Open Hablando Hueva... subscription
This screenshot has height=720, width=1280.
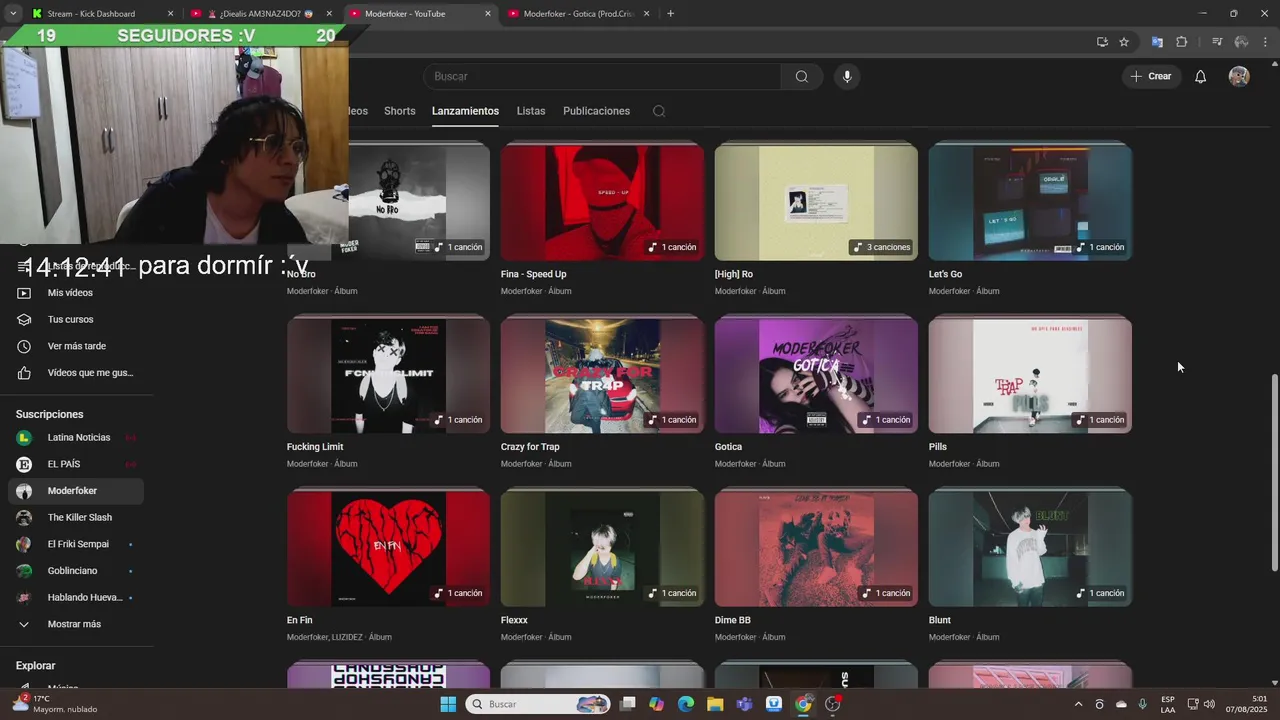pyautogui.click(x=76, y=597)
